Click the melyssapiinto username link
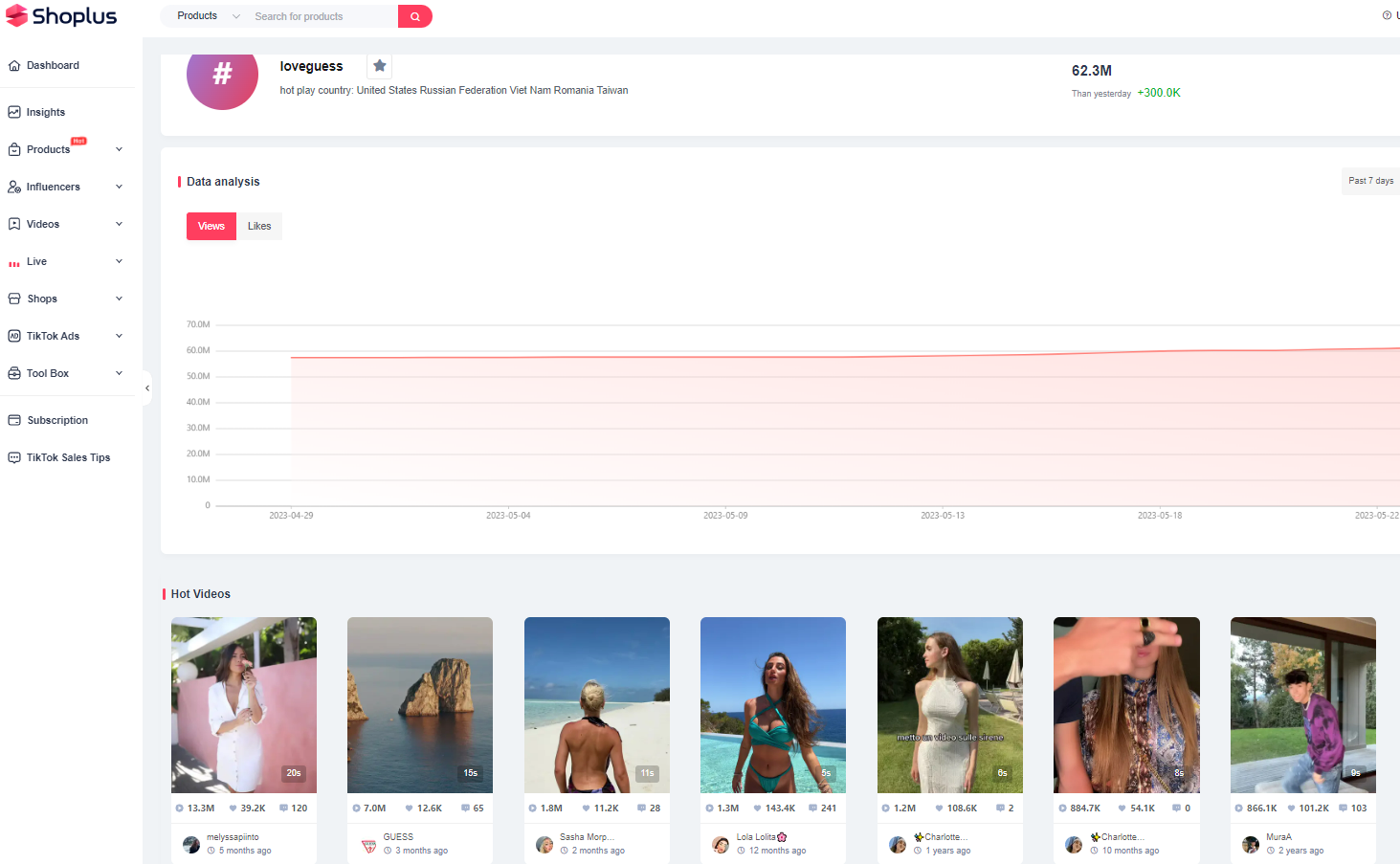This screenshot has width=1400, height=864. (233, 837)
